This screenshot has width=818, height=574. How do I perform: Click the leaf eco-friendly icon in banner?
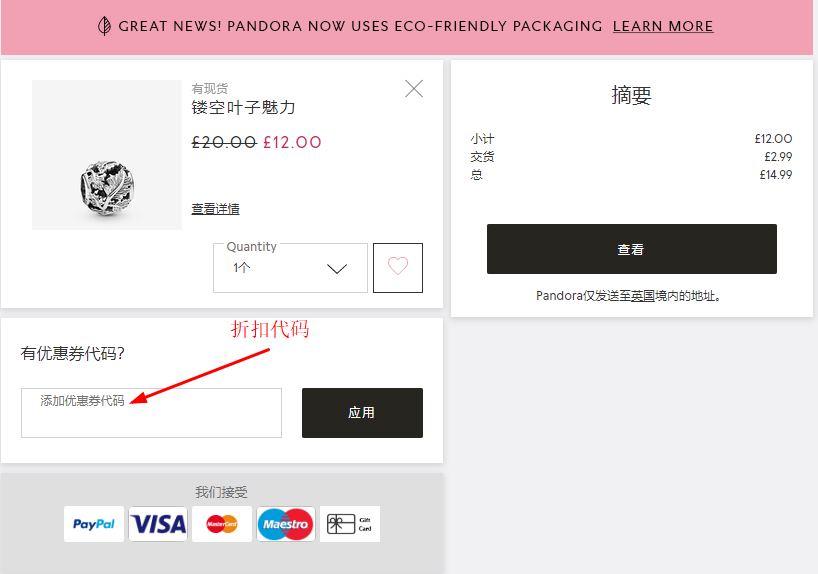pos(104,26)
